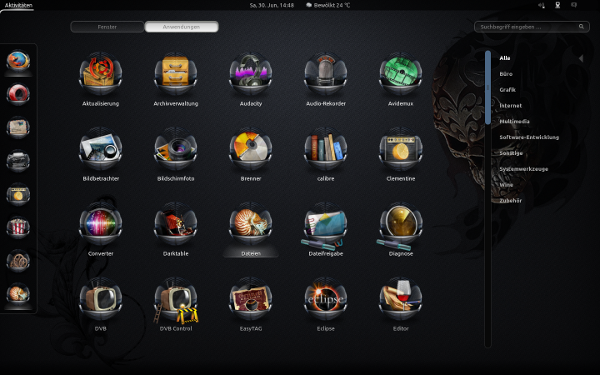The height and width of the screenshot is (375, 600).
Task: Open Opera in the dash sidebar
Action: tap(18, 94)
